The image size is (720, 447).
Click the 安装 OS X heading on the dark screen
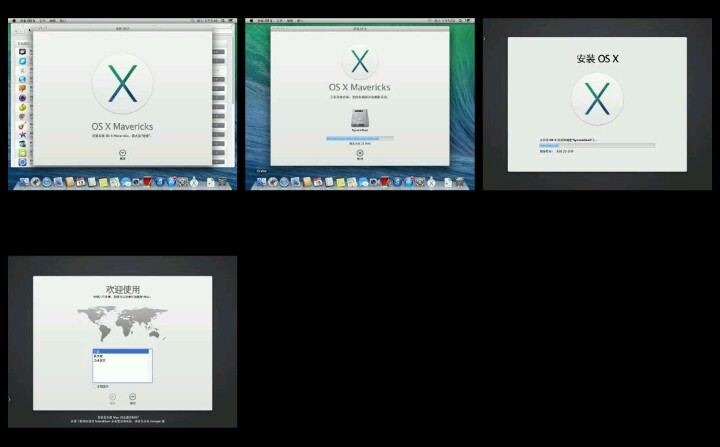point(597,59)
